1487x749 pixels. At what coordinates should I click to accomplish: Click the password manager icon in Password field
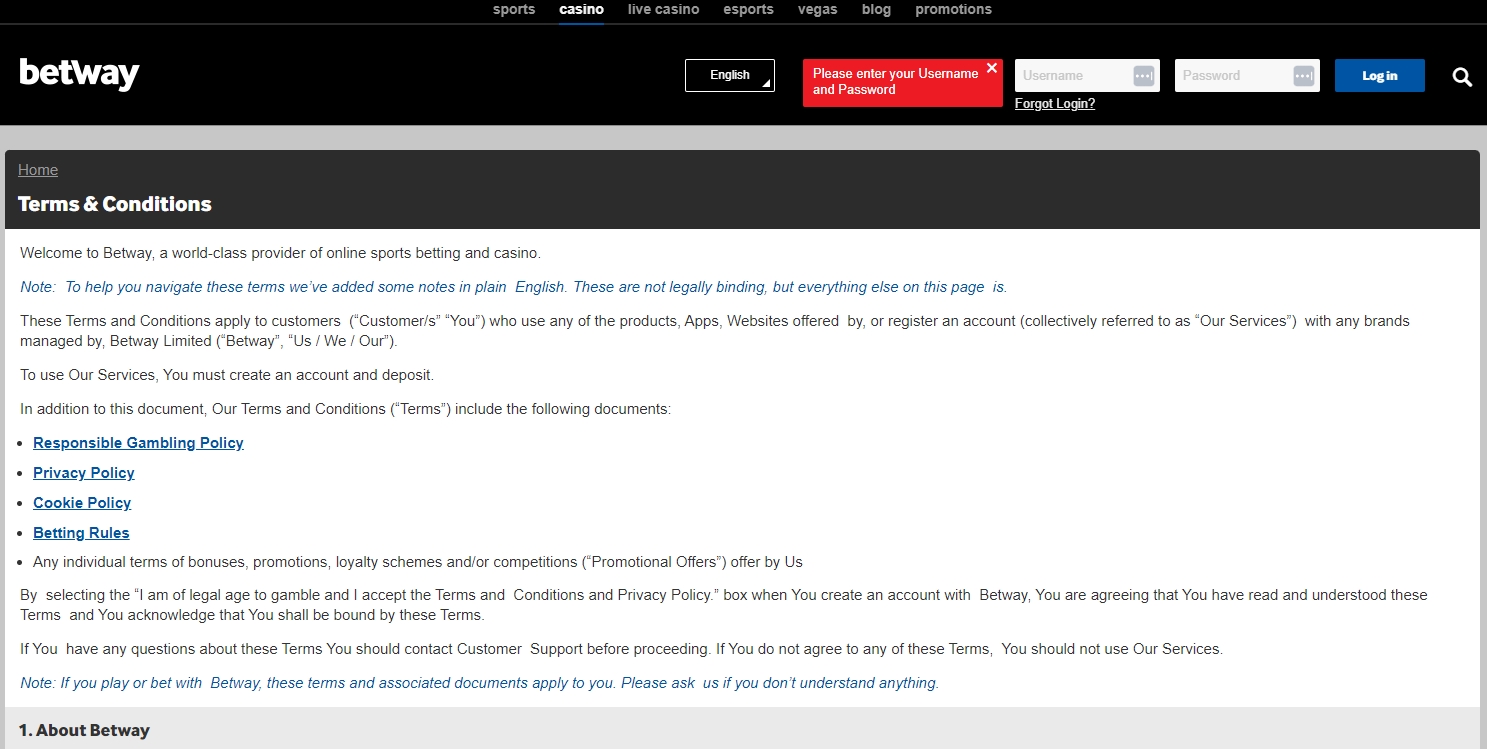point(1303,76)
